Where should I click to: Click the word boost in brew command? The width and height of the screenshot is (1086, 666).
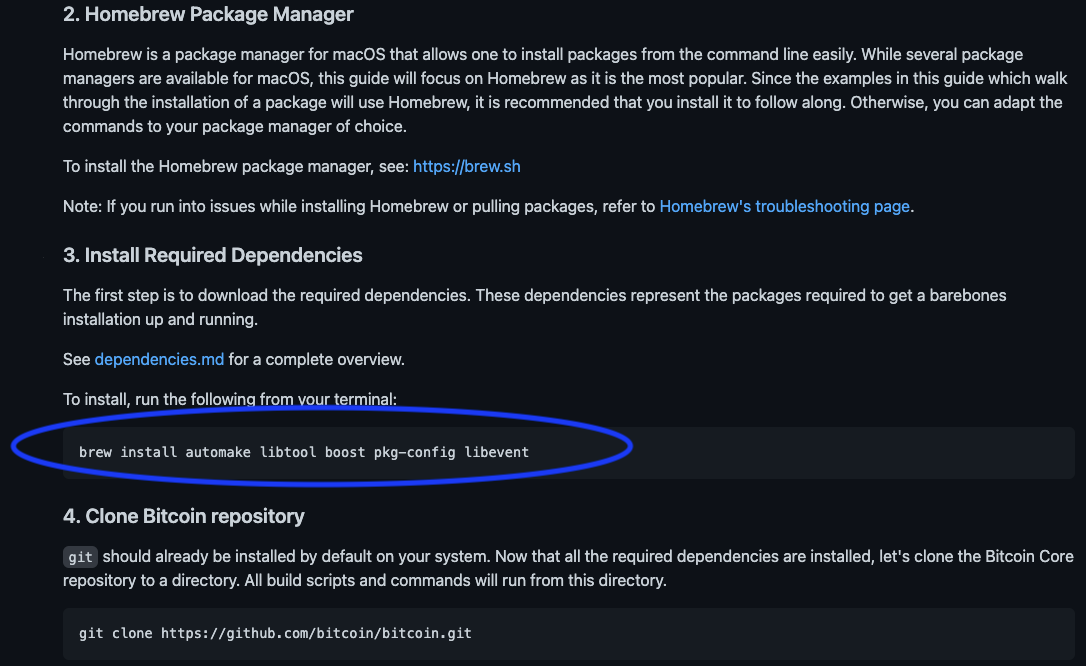click(345, 453)
